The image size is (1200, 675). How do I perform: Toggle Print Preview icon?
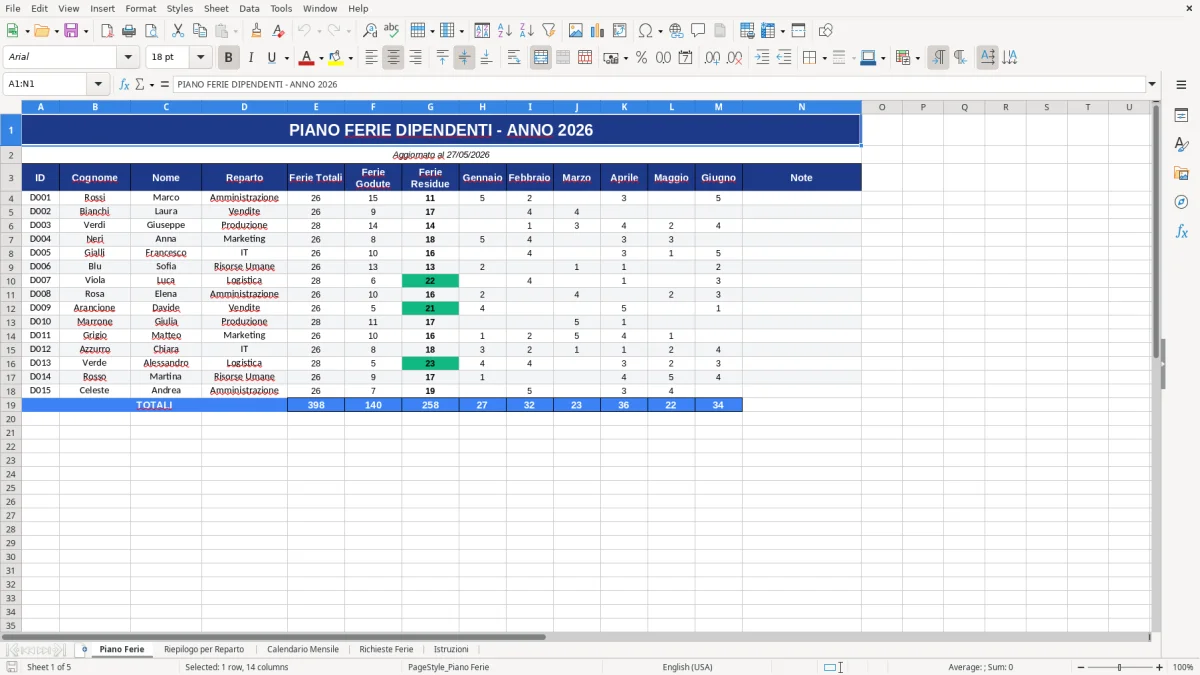coord(151,31)
